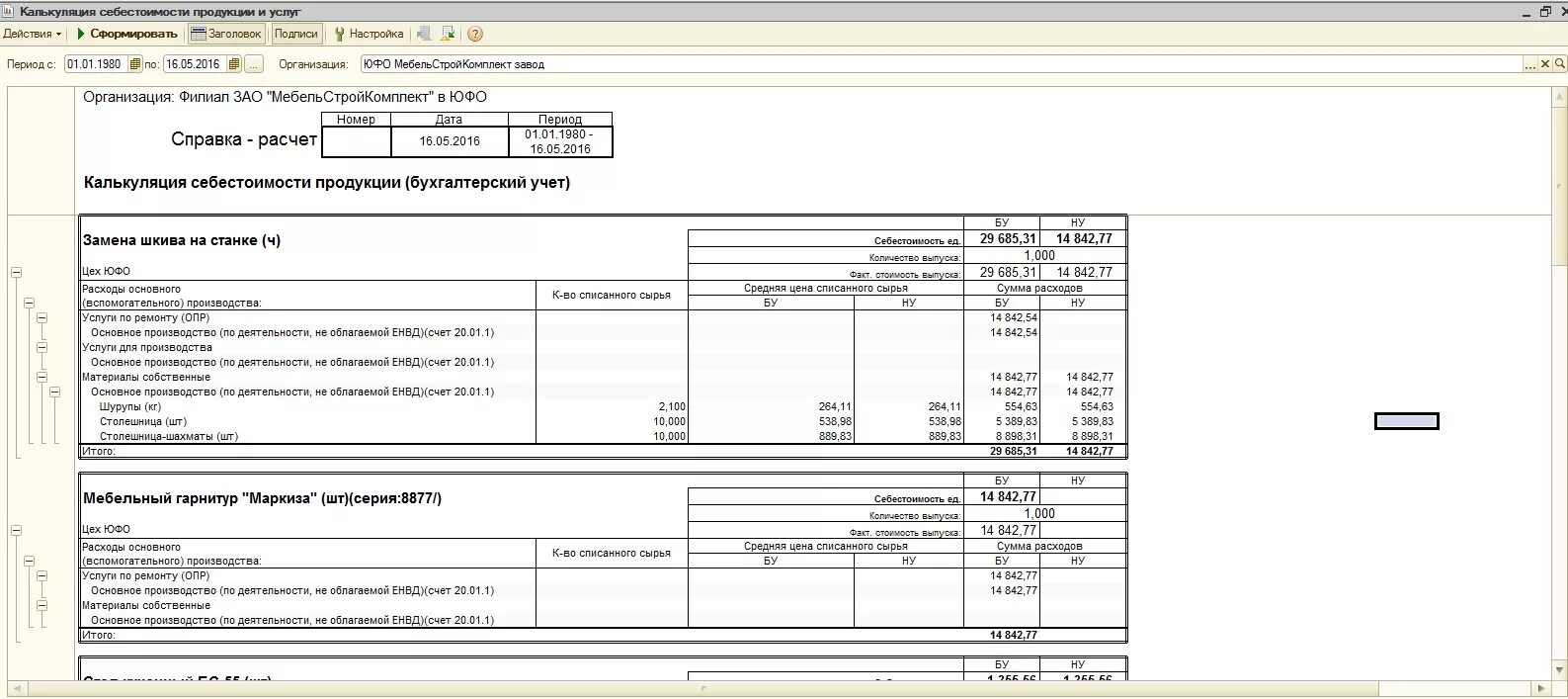Collapse the materials list with Шурупы
The image size is (1568, 699).
pyautogui.click(x=54, y=393)
